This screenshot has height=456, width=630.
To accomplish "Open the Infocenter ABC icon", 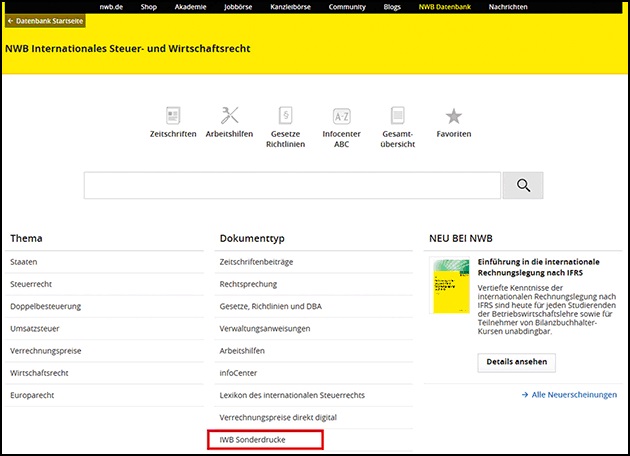I will [341, 116].
